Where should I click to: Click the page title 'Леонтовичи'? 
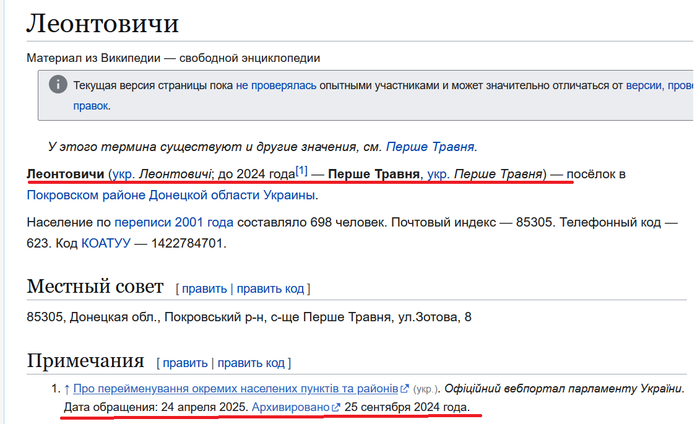(x=103, y=23)
